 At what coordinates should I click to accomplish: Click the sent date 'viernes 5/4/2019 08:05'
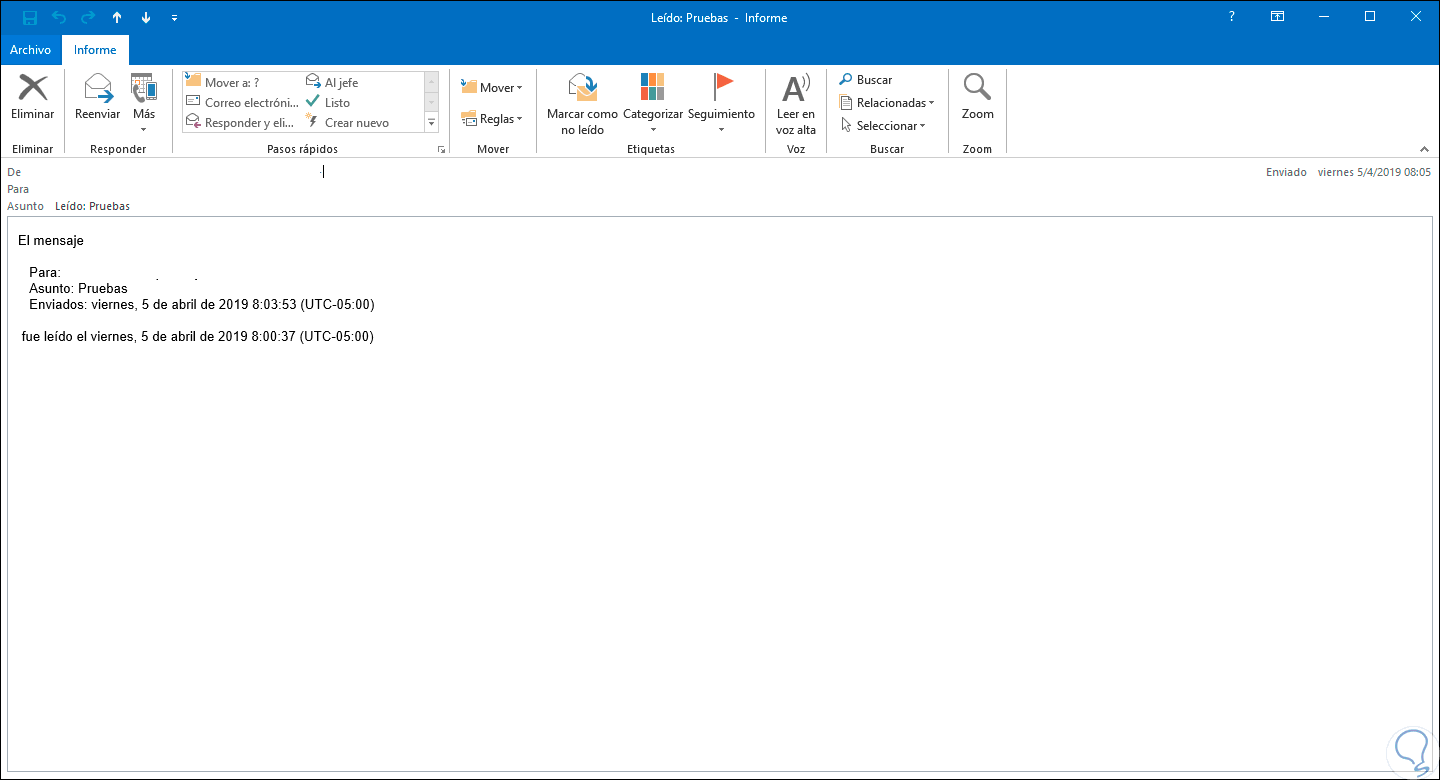tap(1374, 172)
